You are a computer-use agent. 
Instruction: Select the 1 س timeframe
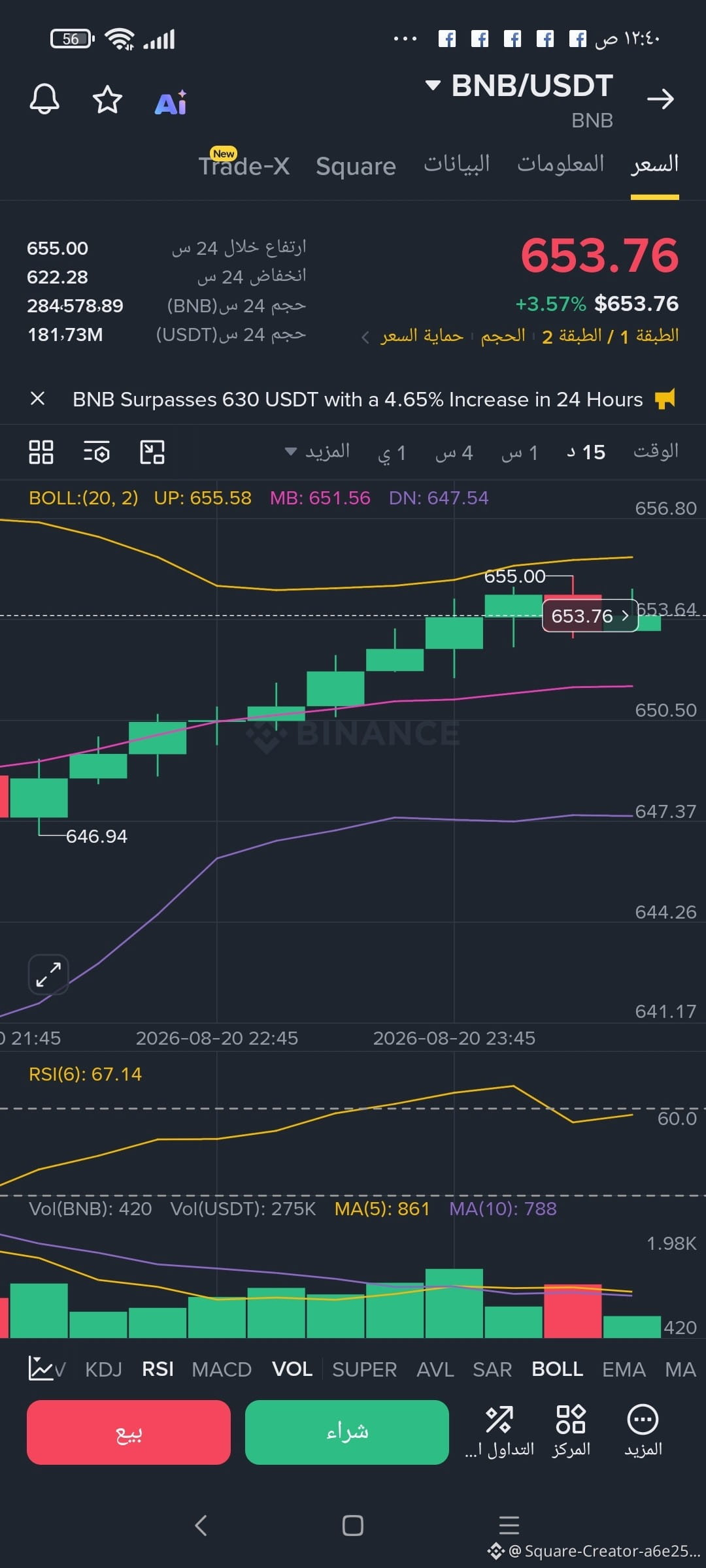coord(520,452)
